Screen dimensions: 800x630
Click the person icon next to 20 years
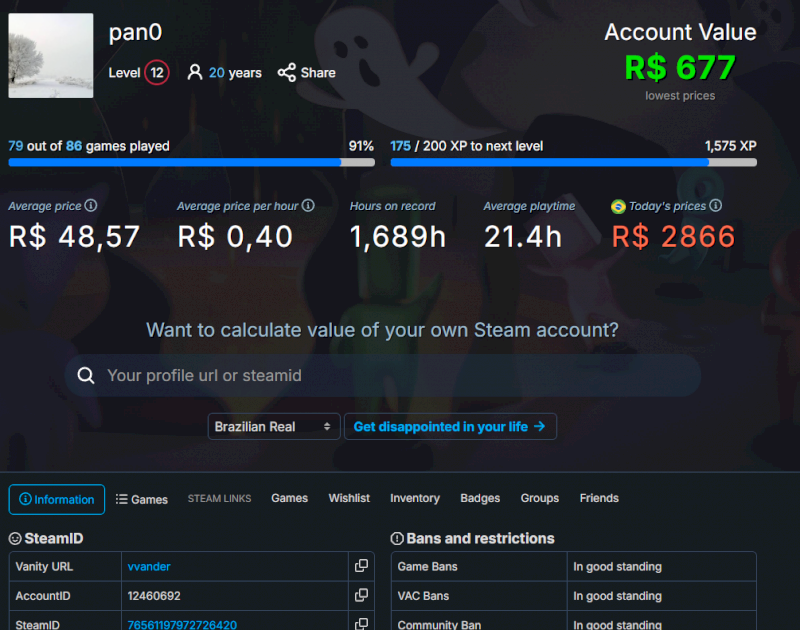point(194,72)
